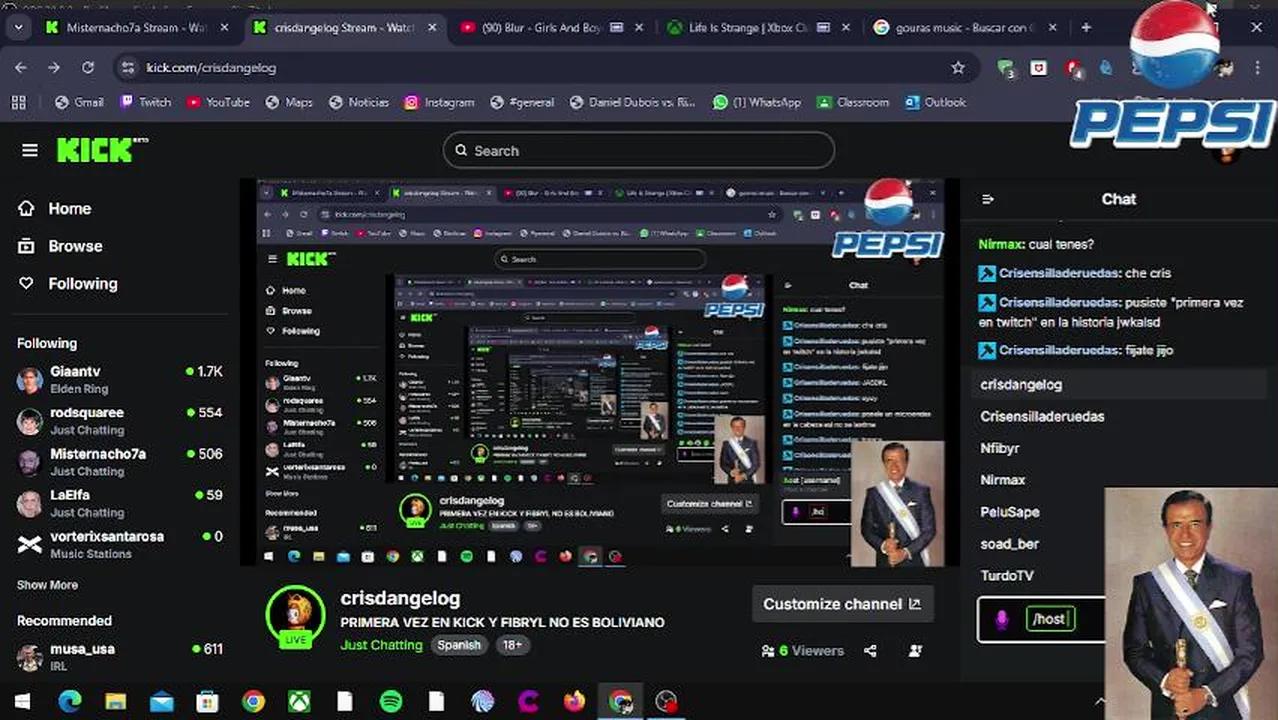
Task: Select soad_ber from suggestion list
Action: click(x=1040, y=544)
